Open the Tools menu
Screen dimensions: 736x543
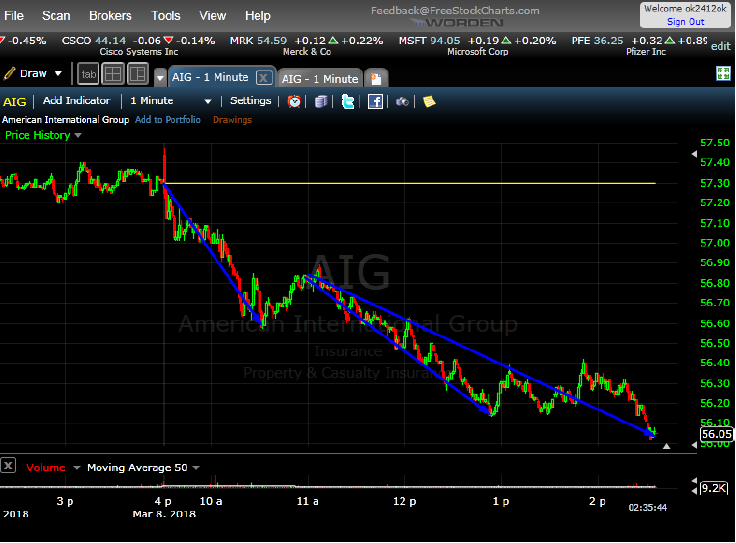[166, 16]
